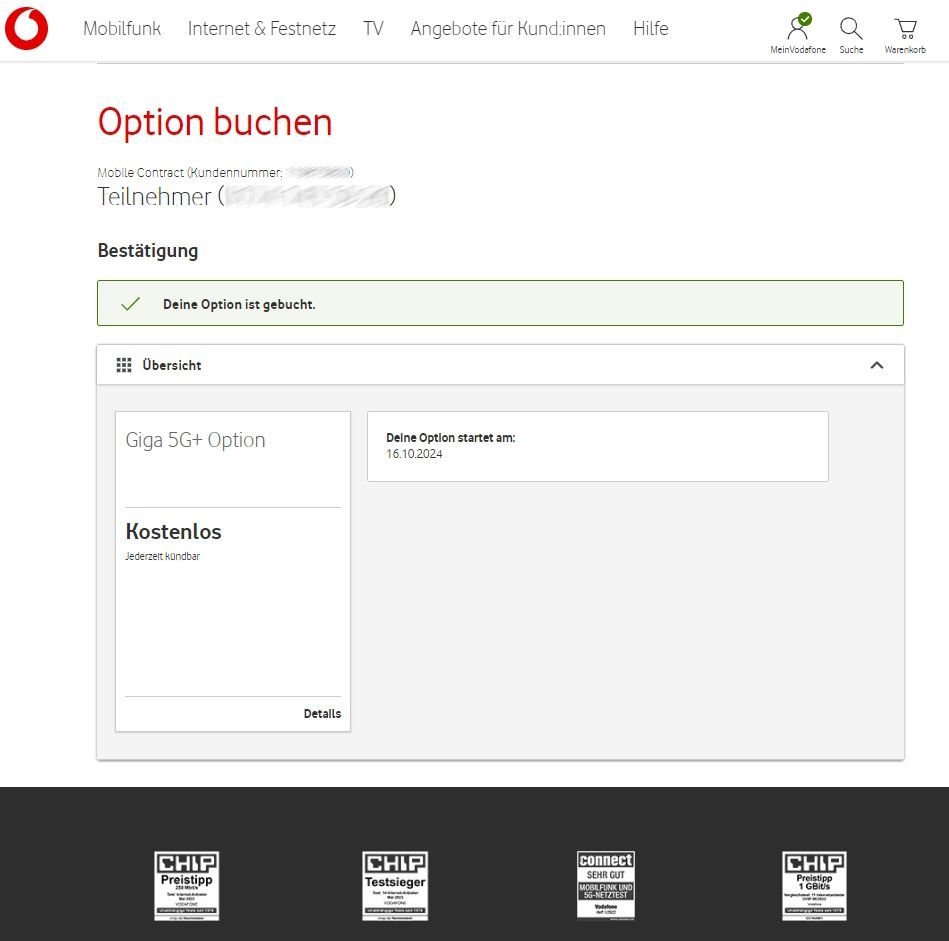Click the CHIP Testsieger badge
The width and height of the screenshot is (949, 941).
[395, 886]
